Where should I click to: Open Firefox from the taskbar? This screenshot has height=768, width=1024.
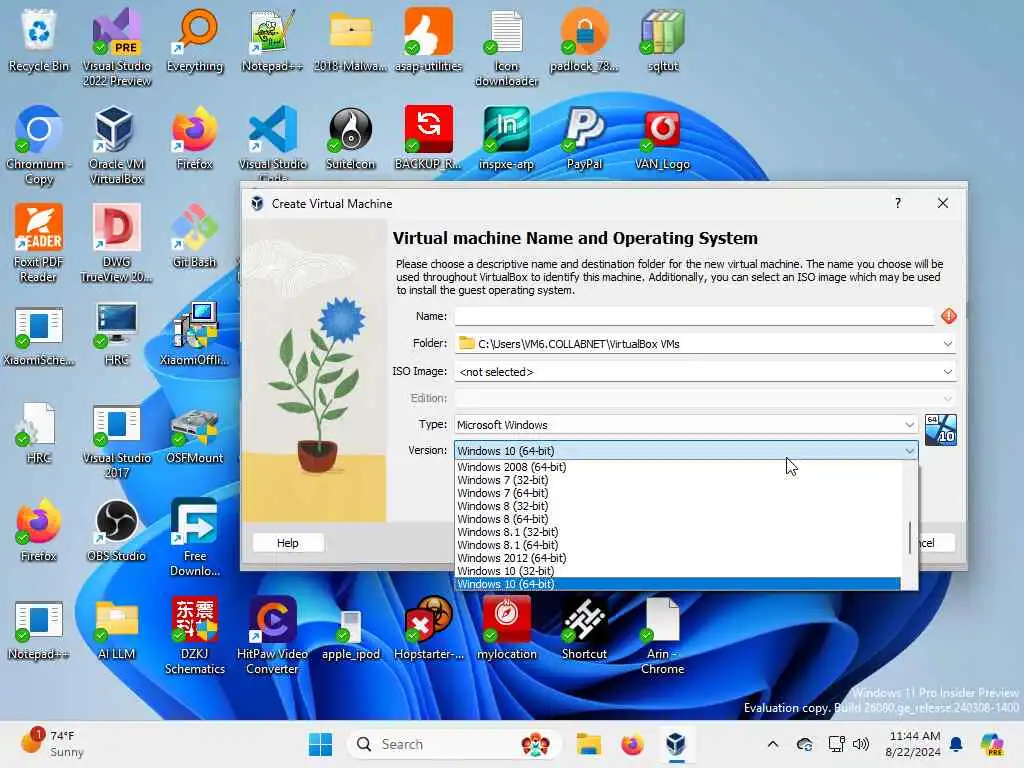632,744
